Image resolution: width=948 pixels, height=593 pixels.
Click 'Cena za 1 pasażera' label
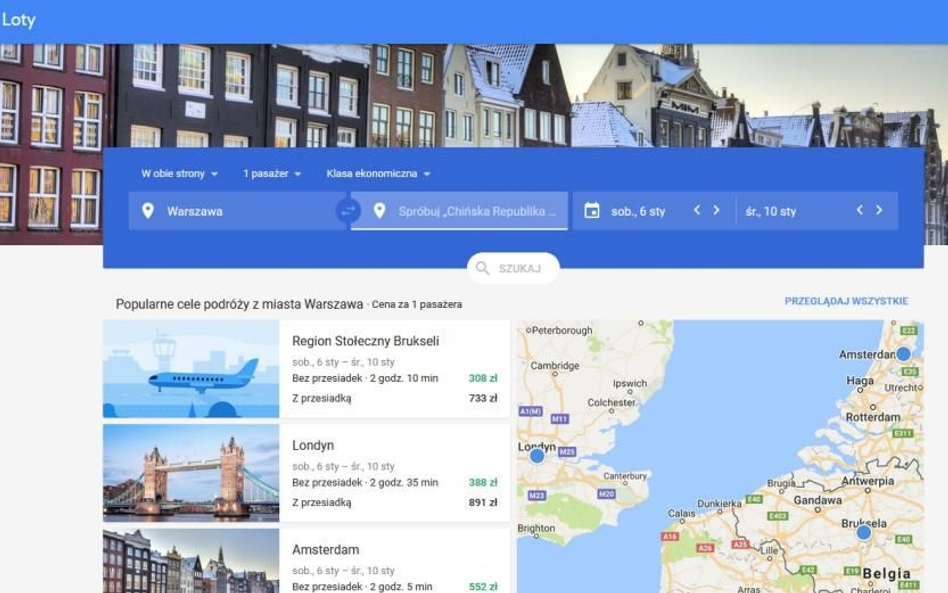pyautogui.click(x=417, y=305)
